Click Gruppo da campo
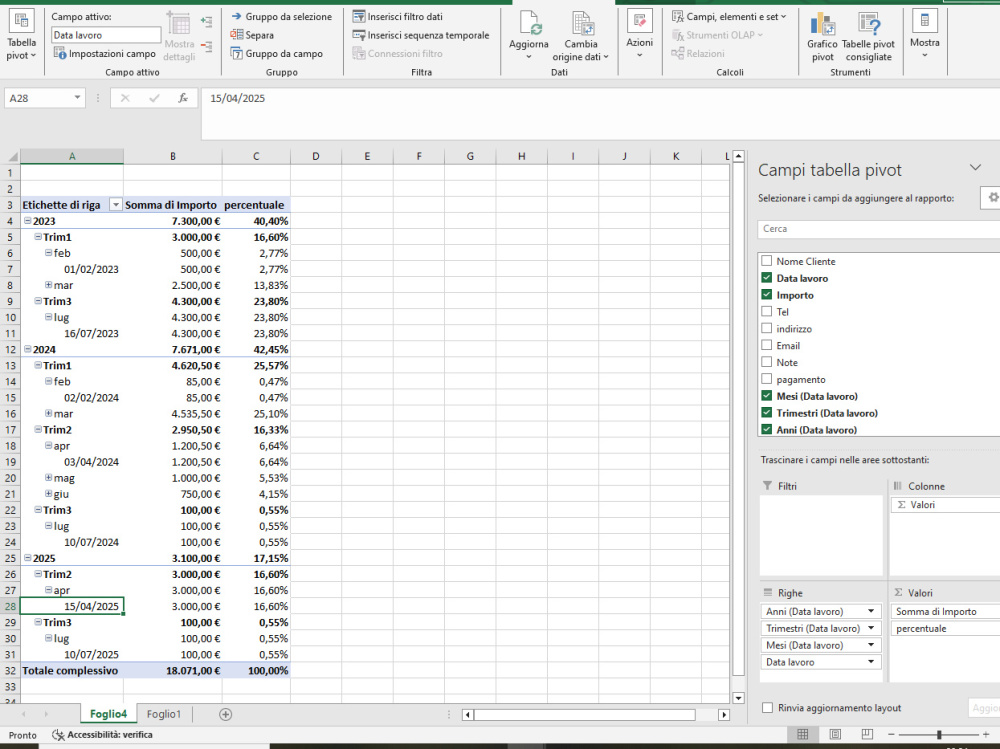 click(x=276, y=54)
